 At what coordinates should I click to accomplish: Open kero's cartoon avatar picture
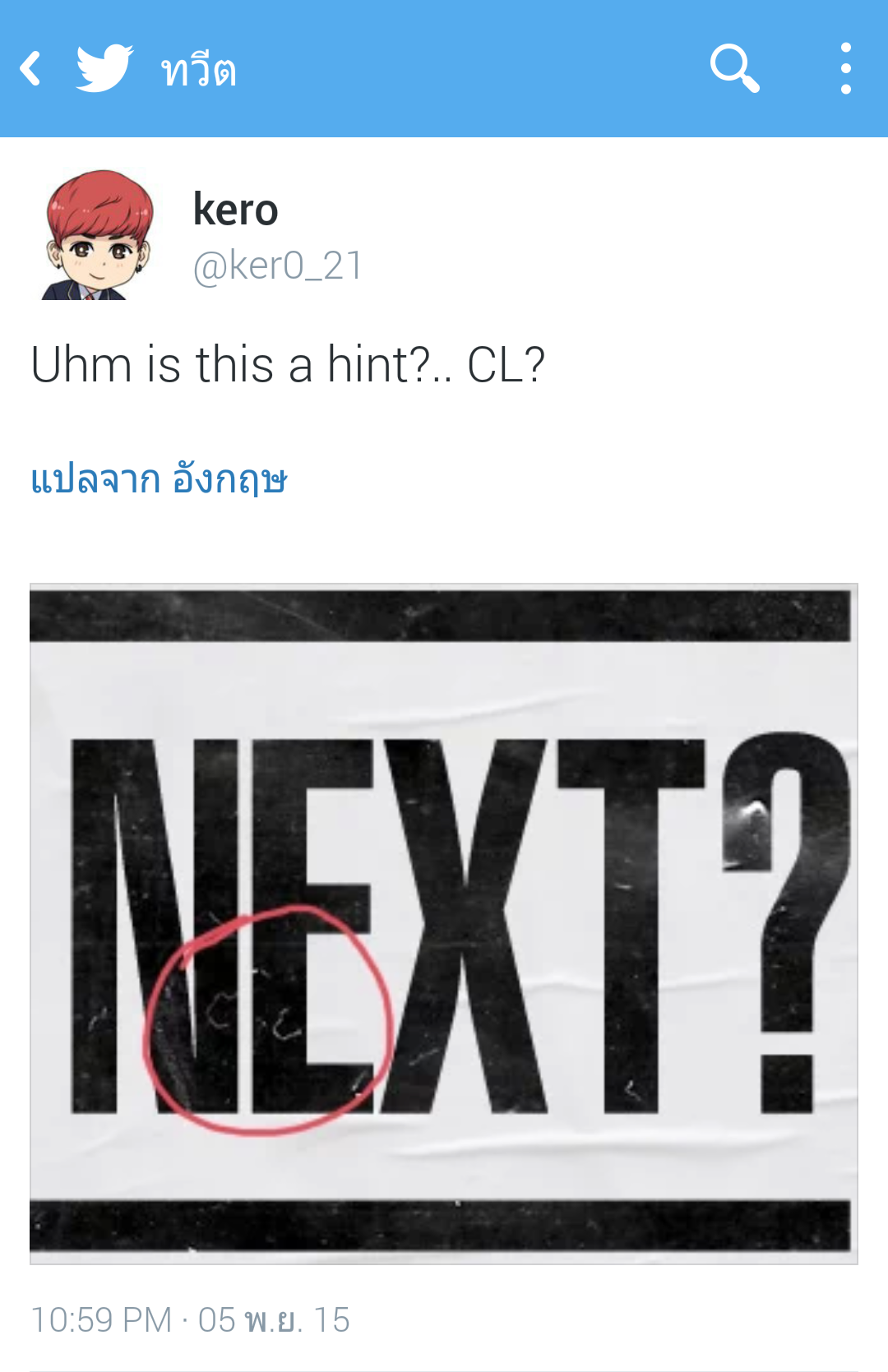97,234
